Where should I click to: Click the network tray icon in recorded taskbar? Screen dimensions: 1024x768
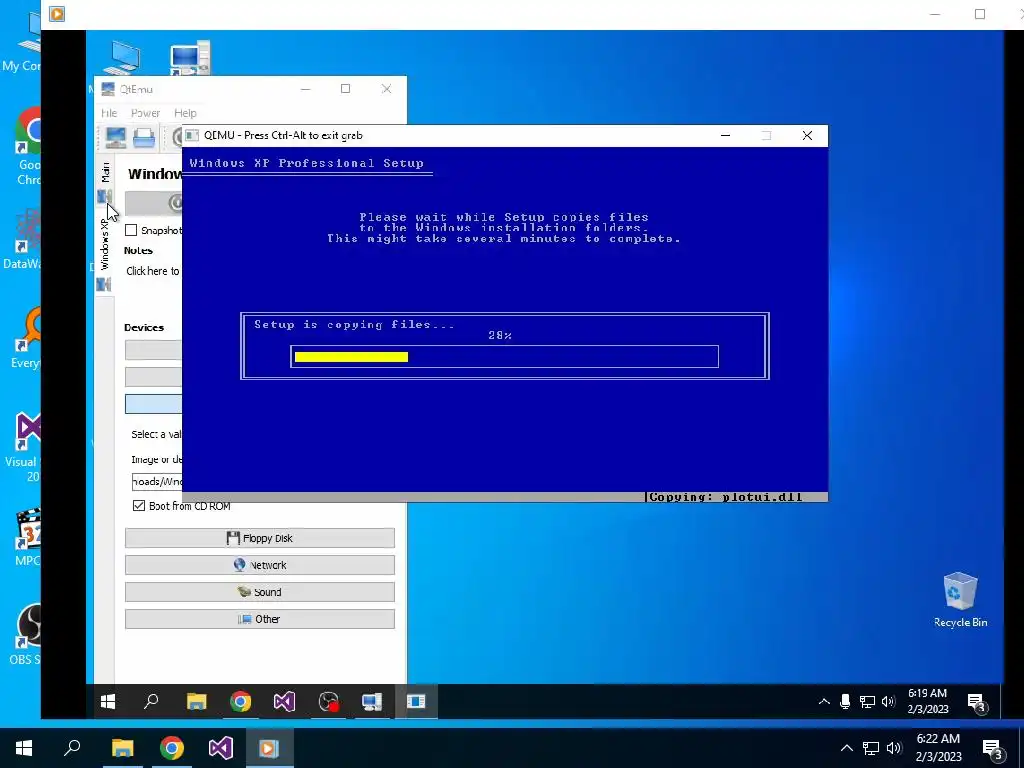[x=867, y=701]
